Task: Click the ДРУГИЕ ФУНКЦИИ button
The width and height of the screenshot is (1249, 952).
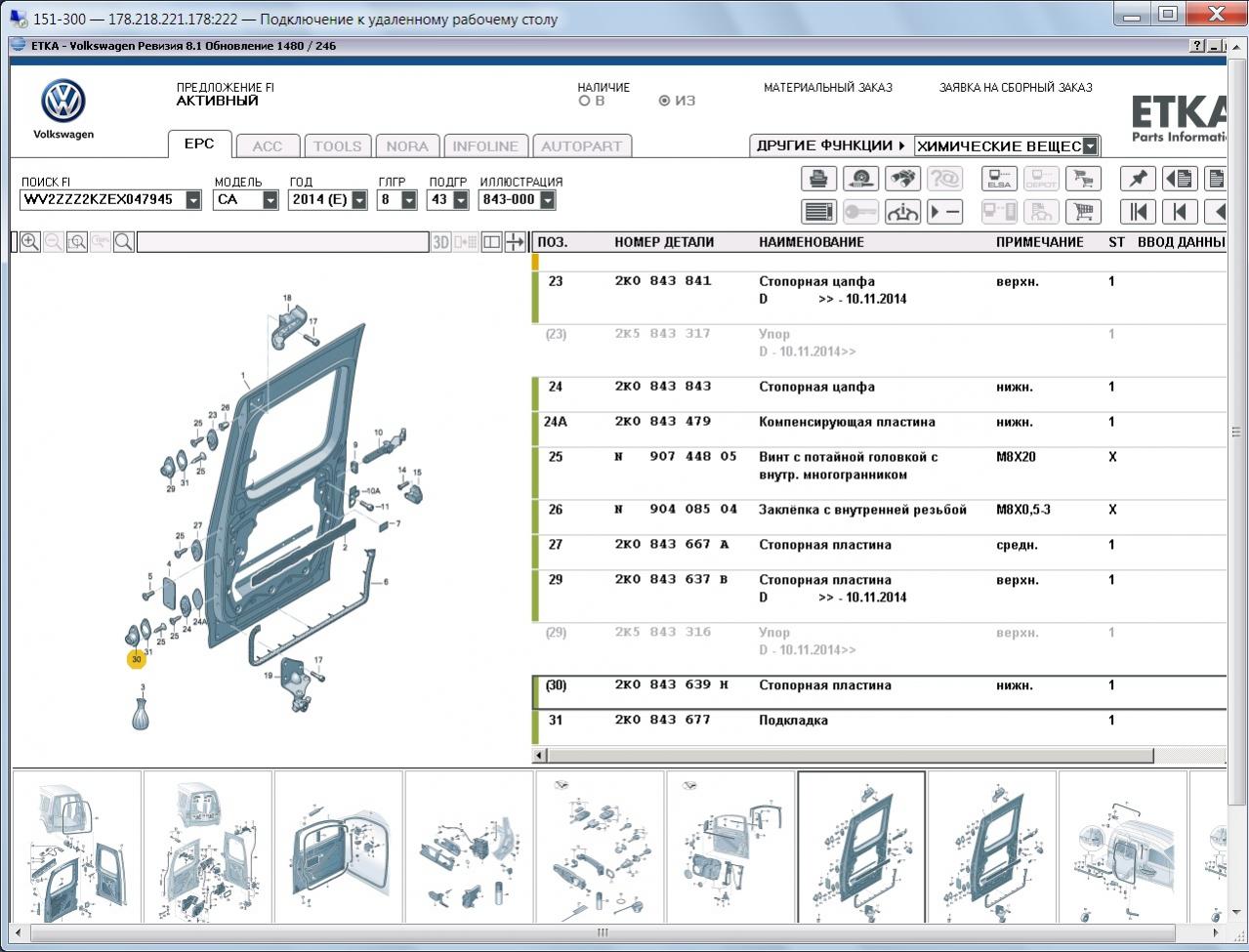Action: click(831, 145)
